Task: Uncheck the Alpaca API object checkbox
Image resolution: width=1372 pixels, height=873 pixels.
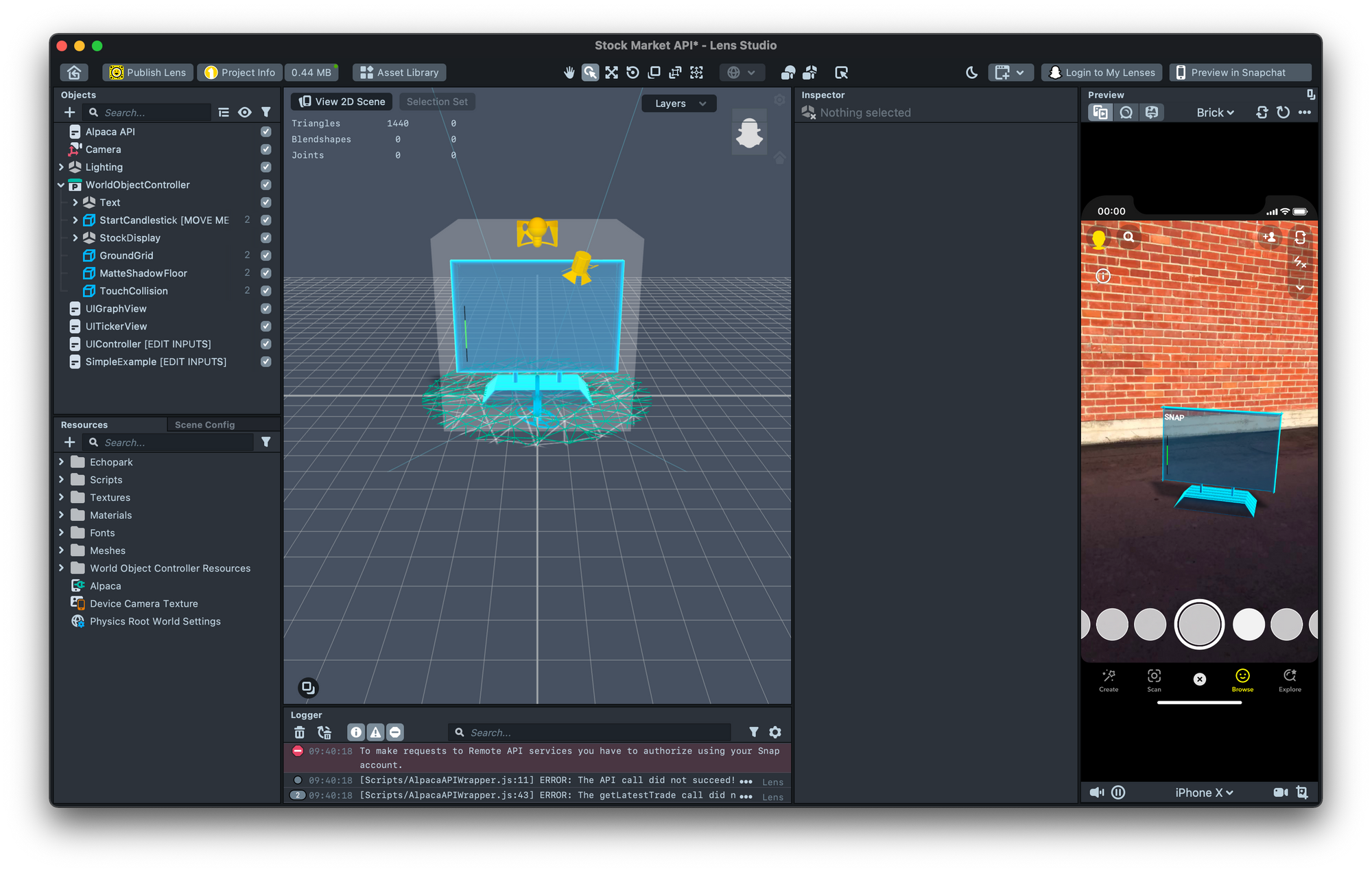Action: coord(266,132)
